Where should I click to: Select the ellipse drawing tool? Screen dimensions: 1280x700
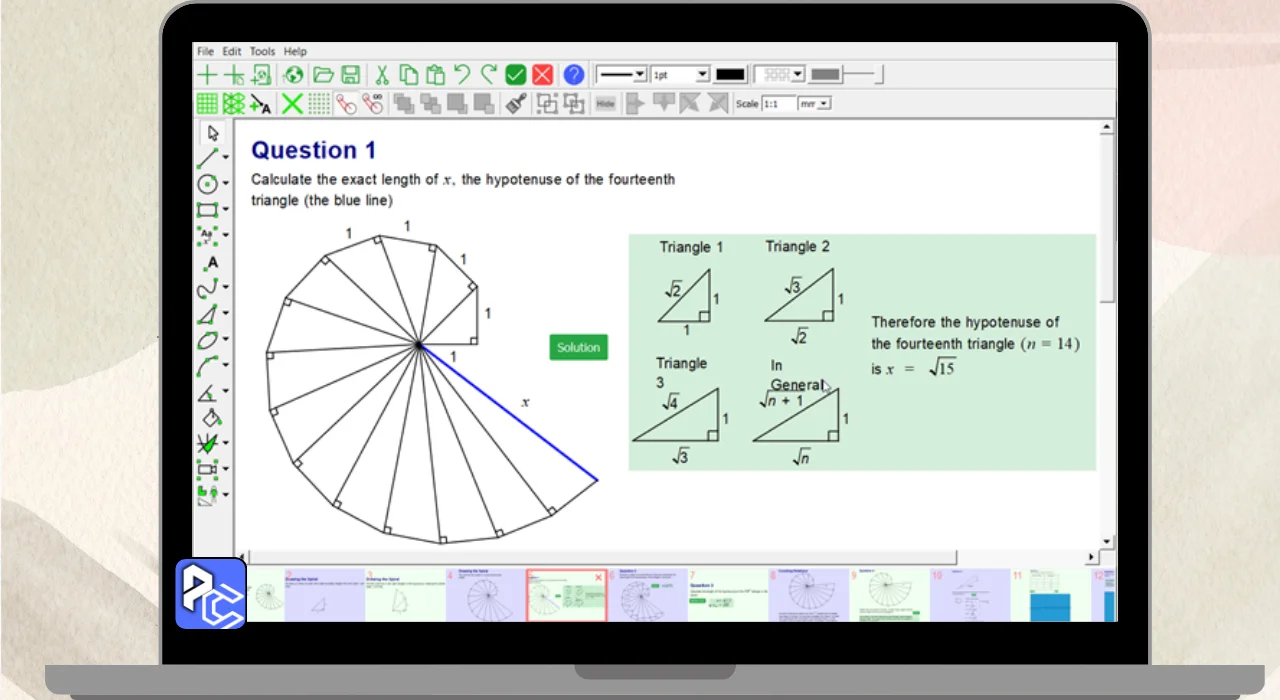coord(207,340)
